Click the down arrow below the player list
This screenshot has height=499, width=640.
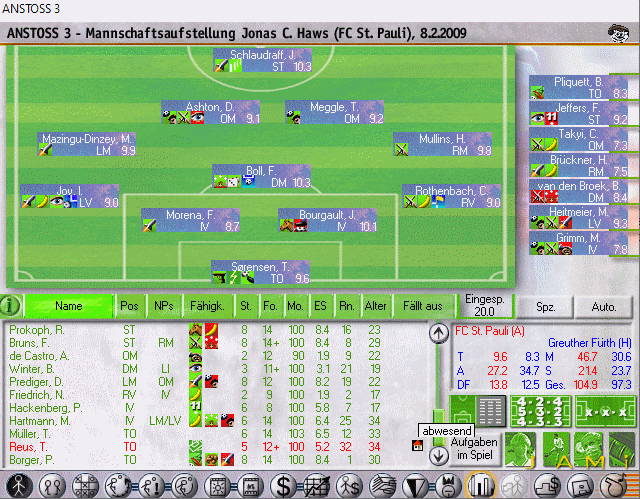coord(438,456)
